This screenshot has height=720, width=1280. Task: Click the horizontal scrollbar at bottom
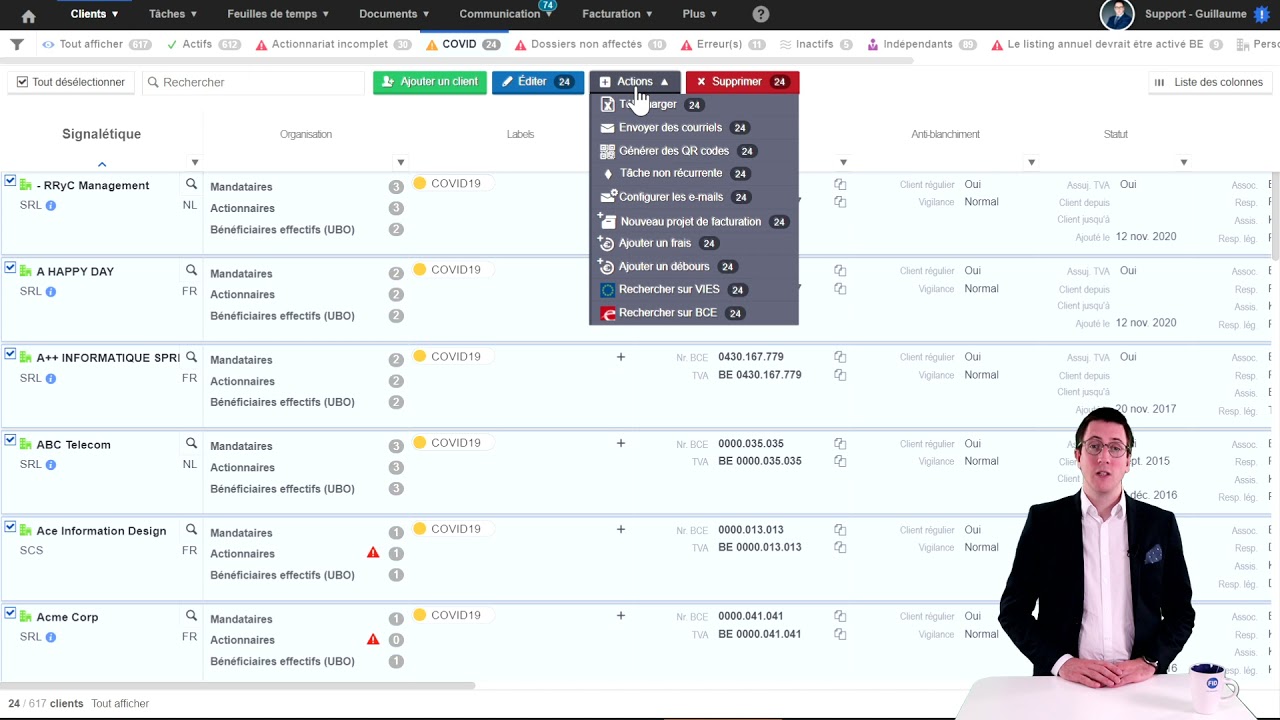(237, 686)
